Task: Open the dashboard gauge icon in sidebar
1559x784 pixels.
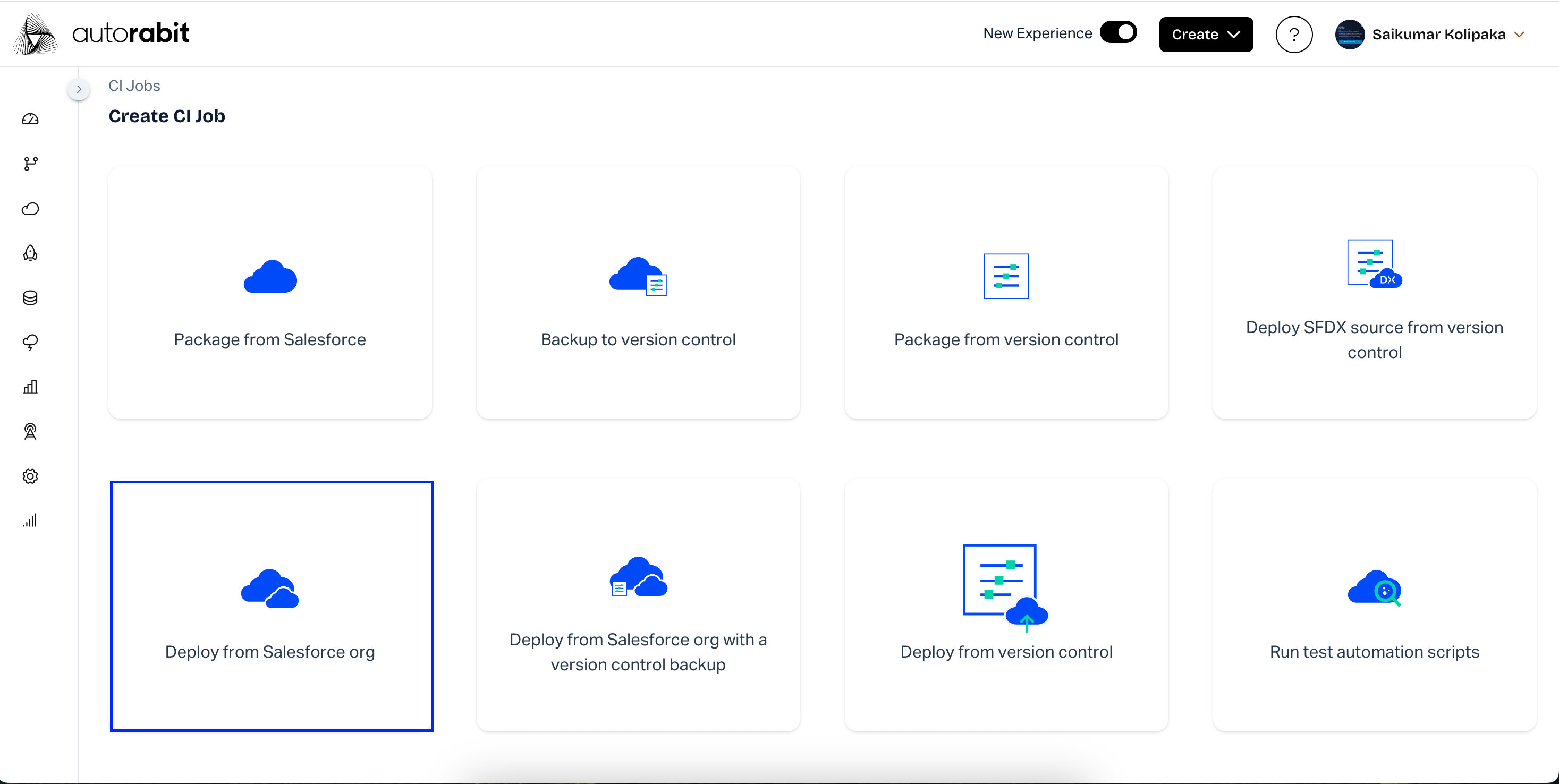Action: (x=30, y=119)
